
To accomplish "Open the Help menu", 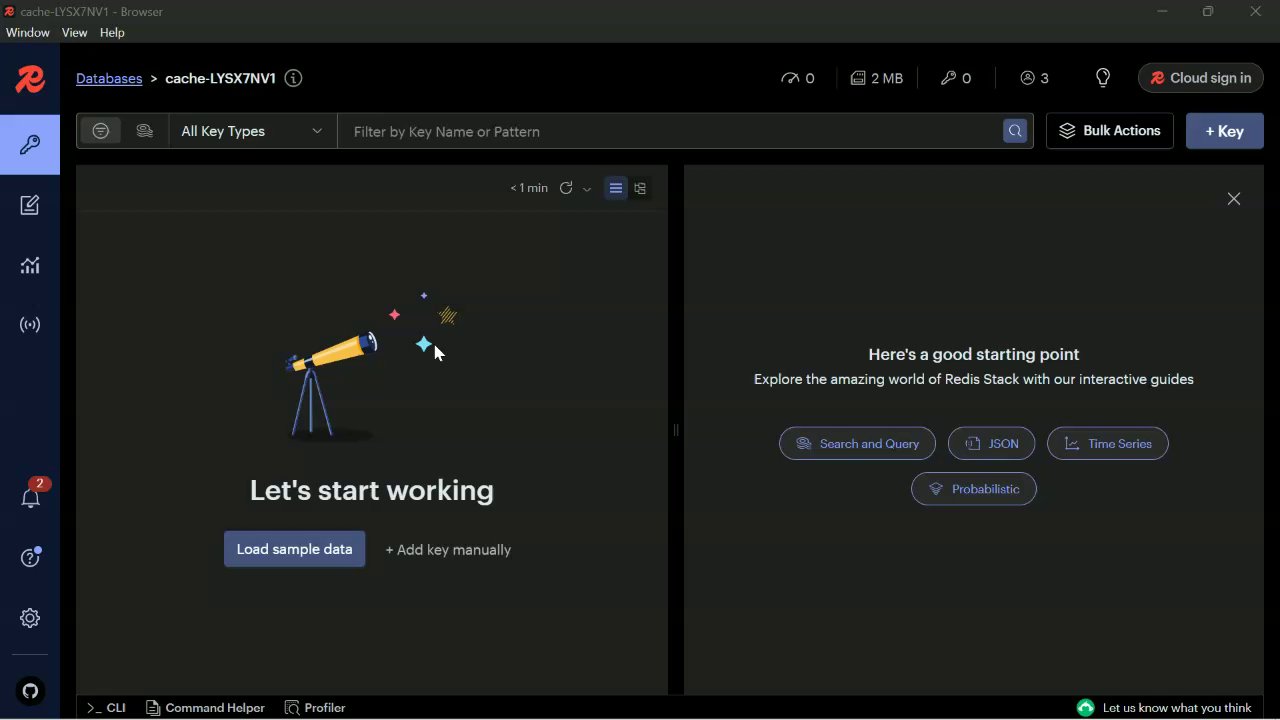I will click(x=112, y=33).
